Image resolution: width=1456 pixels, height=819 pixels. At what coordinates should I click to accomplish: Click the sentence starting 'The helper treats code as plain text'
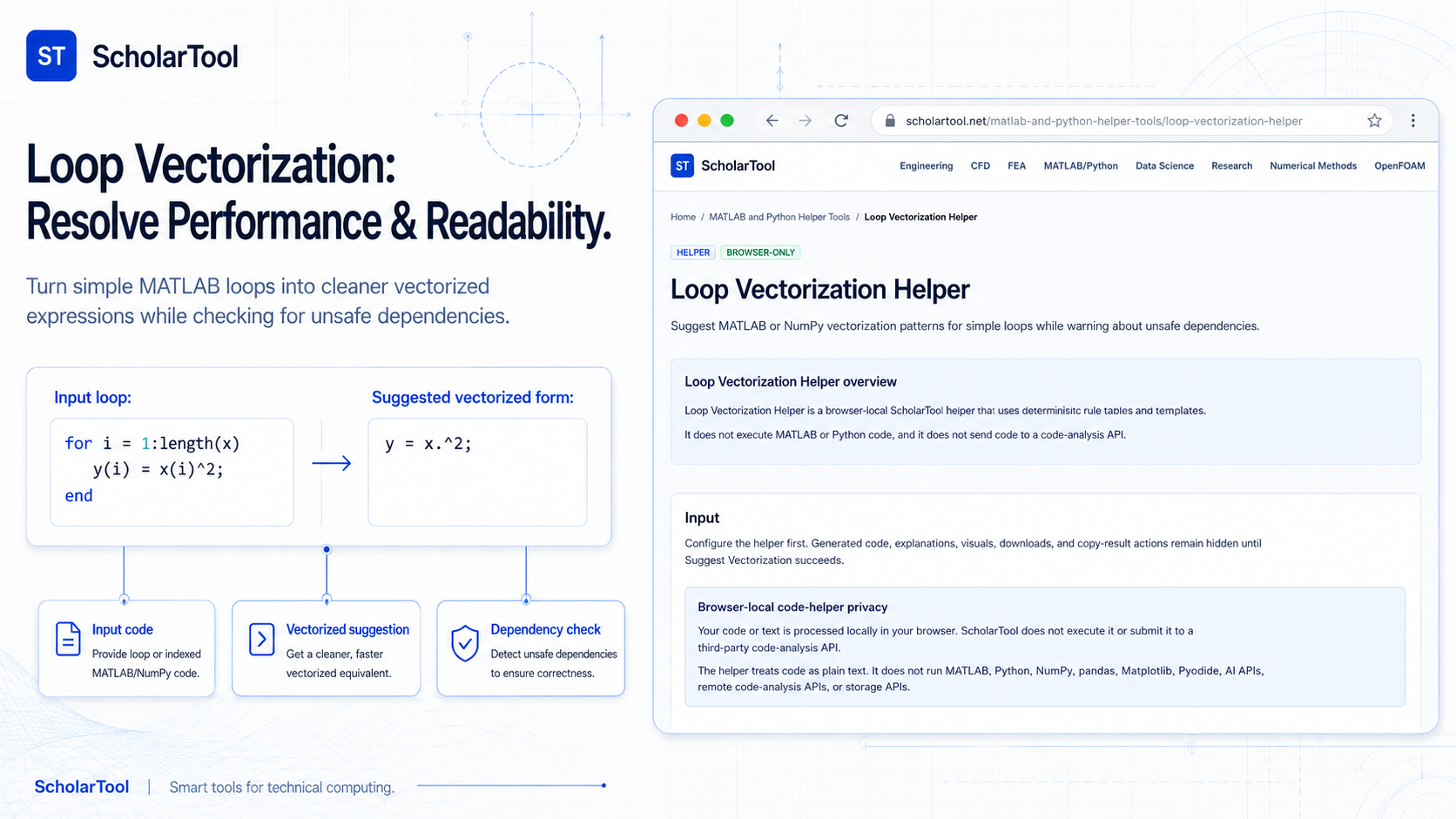click(x=981, y=679)
